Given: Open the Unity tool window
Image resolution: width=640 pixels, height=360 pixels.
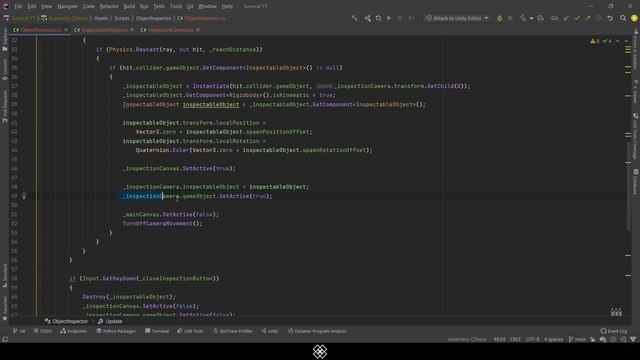Looking at the screenshot, I should pos(270,331).
